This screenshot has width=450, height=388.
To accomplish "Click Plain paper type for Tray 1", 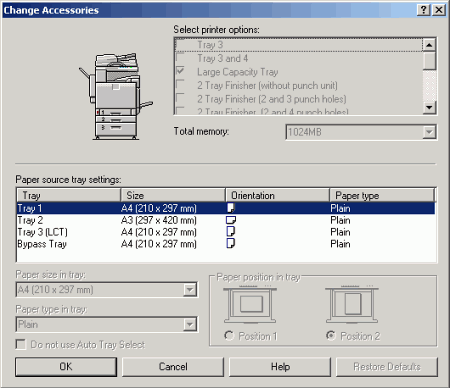I will point(340,208).
